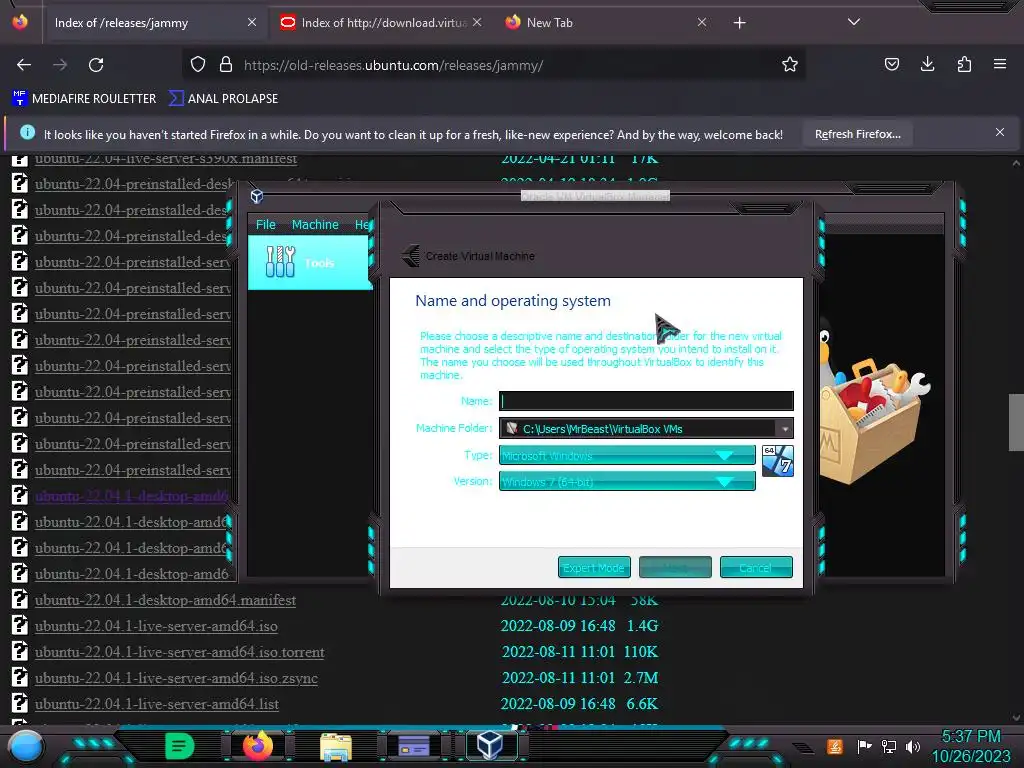Open the green notes app on taskbar

click(179, 746)
